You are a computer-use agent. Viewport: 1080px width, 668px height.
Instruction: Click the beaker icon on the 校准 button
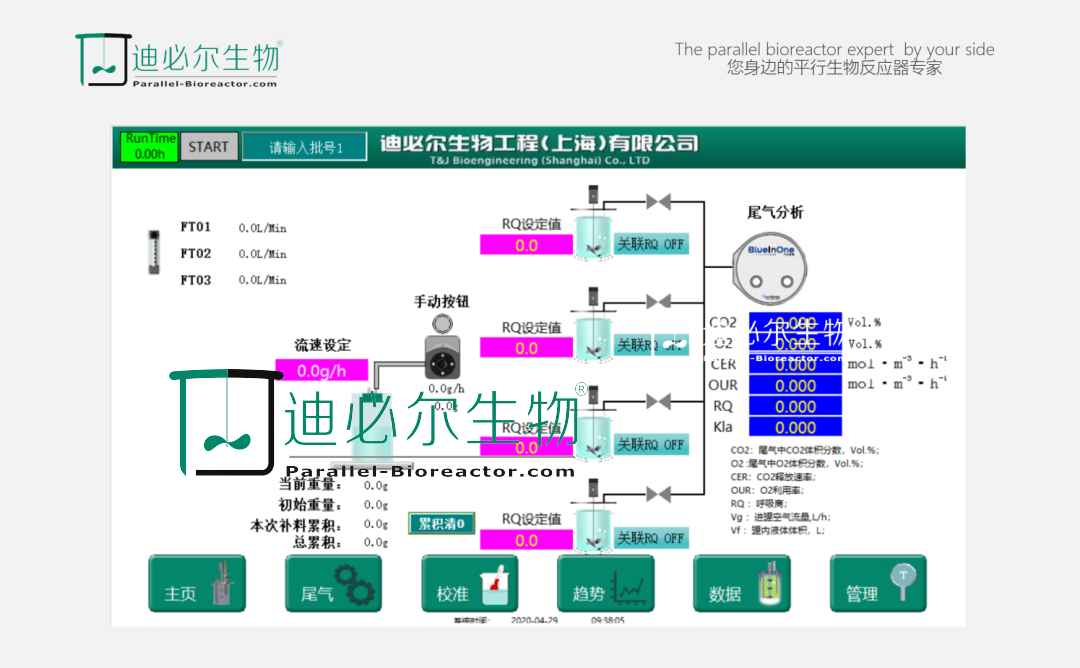pyautogui.click(x=495, y=585)
